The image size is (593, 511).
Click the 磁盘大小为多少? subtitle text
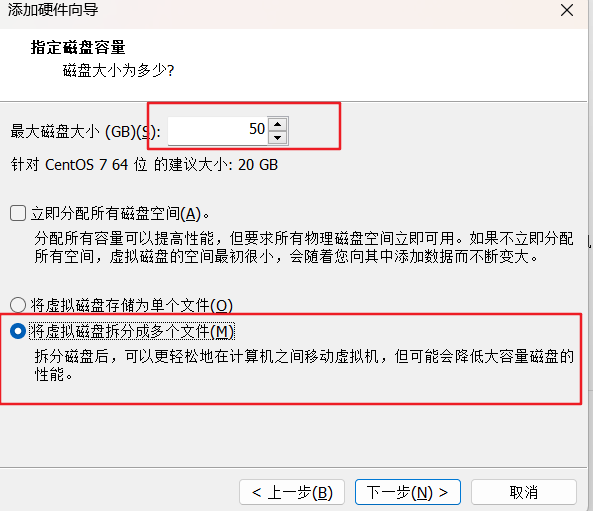click(x=118, y=70)
